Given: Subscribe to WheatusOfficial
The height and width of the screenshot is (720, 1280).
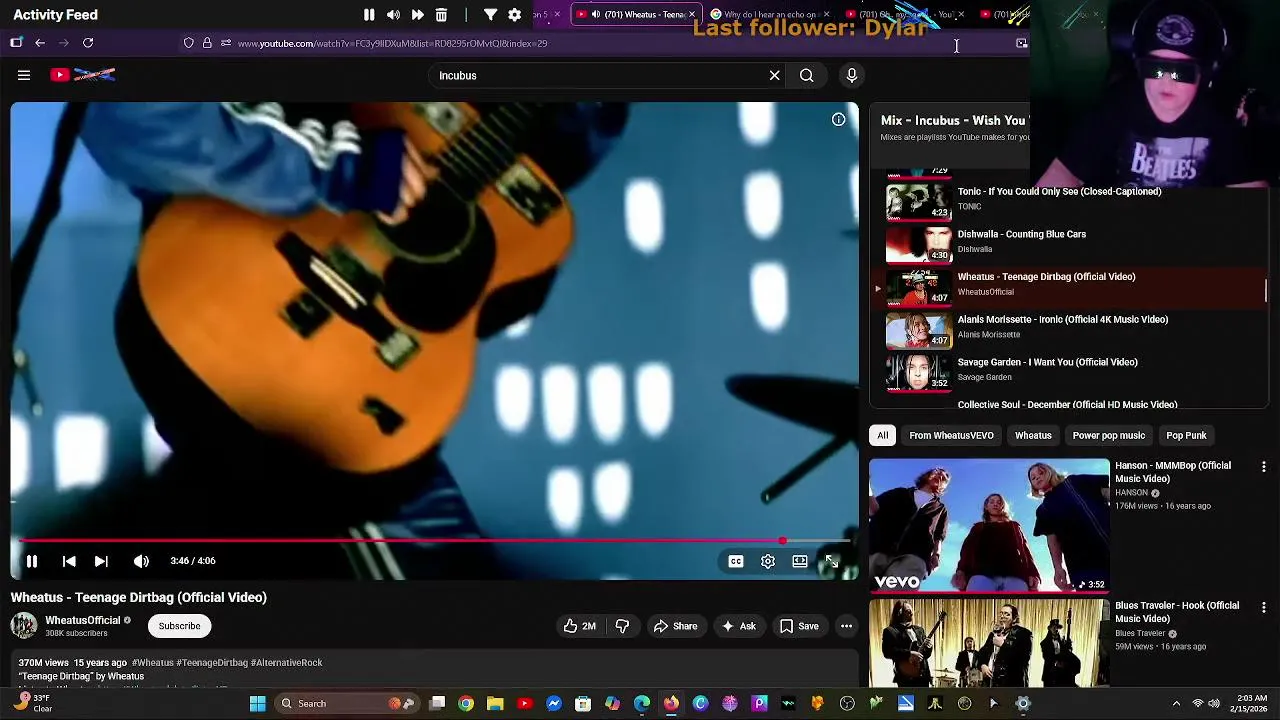Looking at the screenshot, I should coord(179,626).
